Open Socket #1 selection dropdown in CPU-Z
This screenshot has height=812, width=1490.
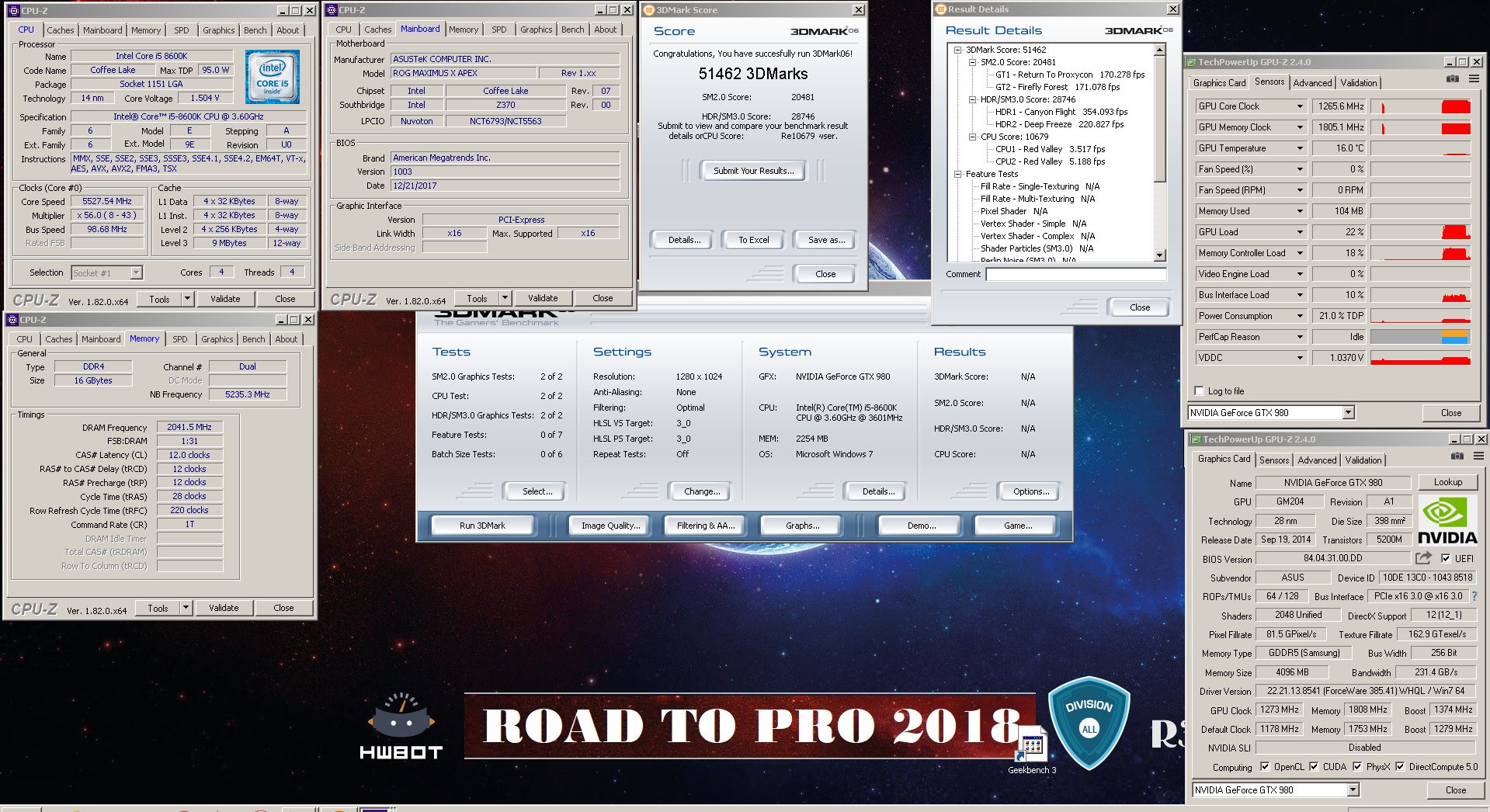136,272
